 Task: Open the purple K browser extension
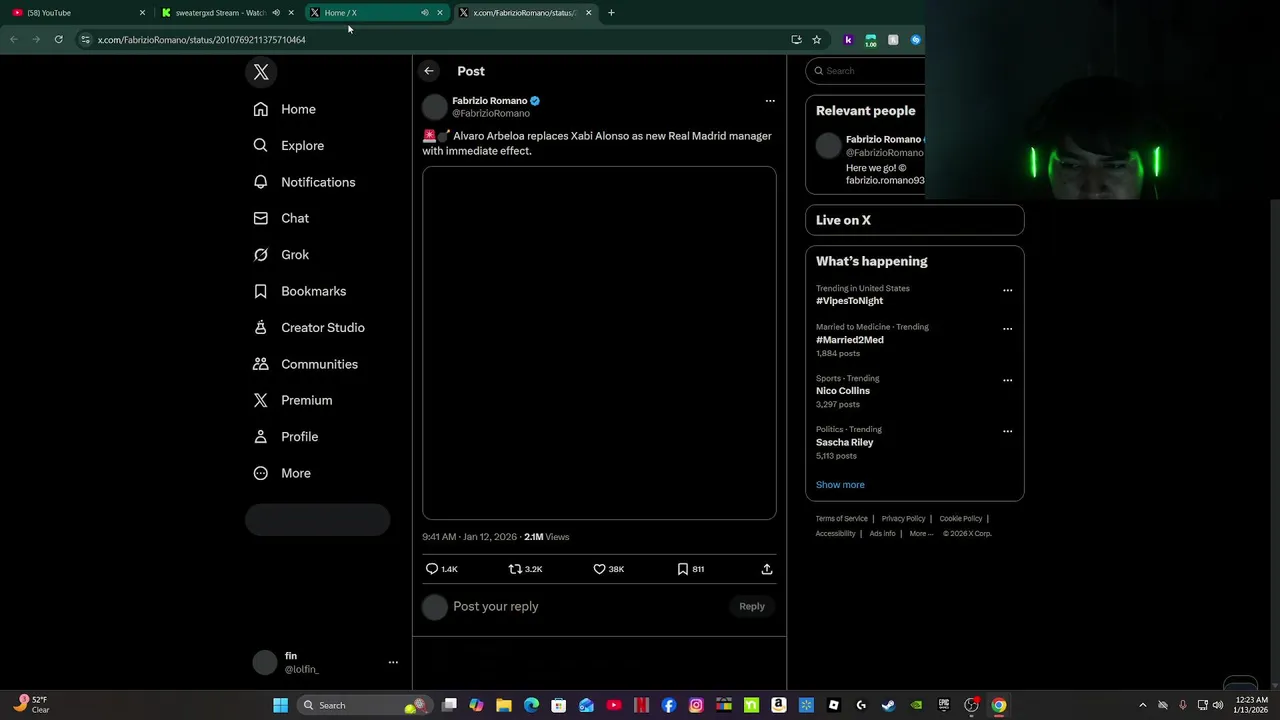[848, 40]
